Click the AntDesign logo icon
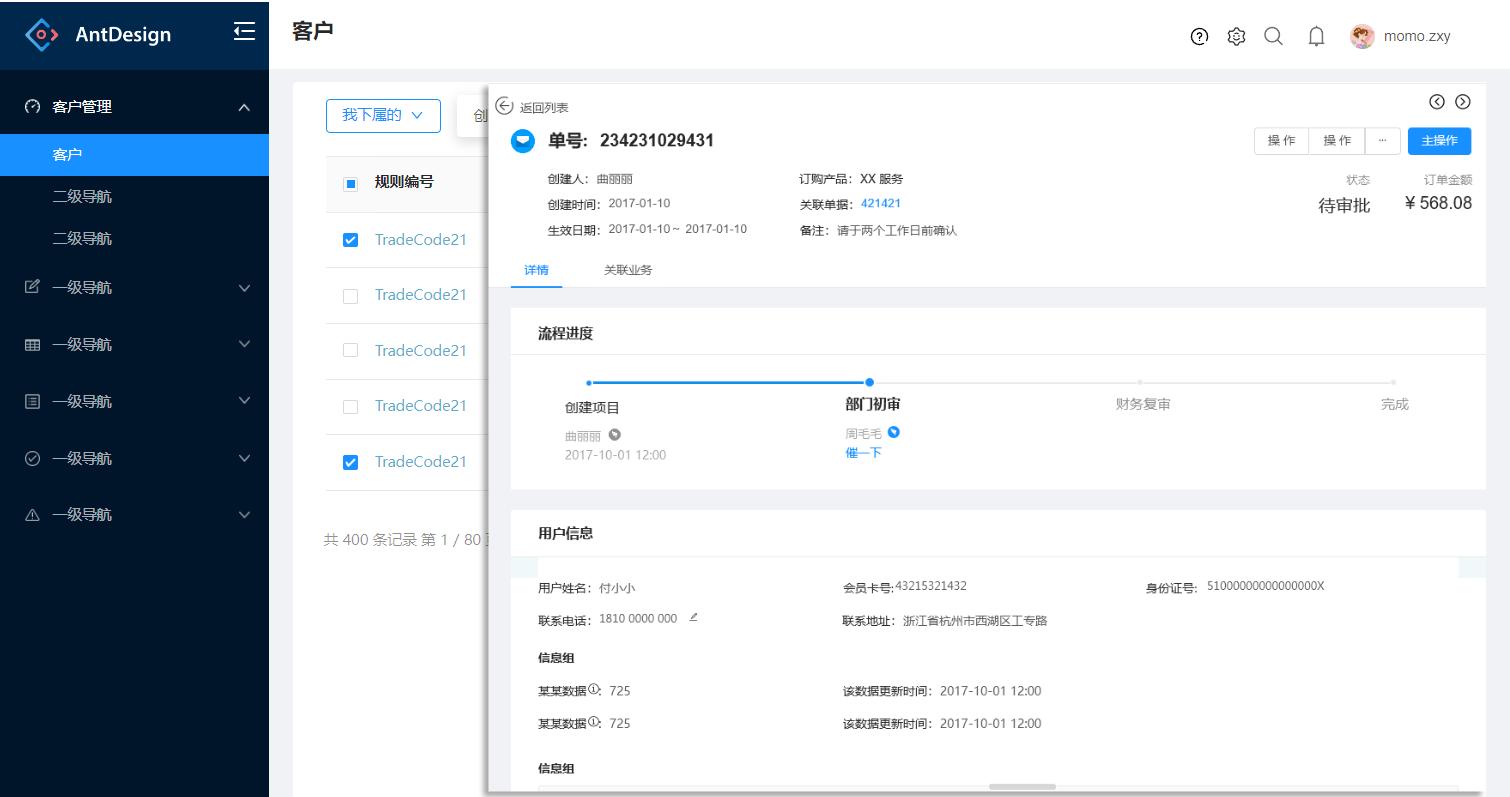This screenshot has height=797, width=1510. 40,34
